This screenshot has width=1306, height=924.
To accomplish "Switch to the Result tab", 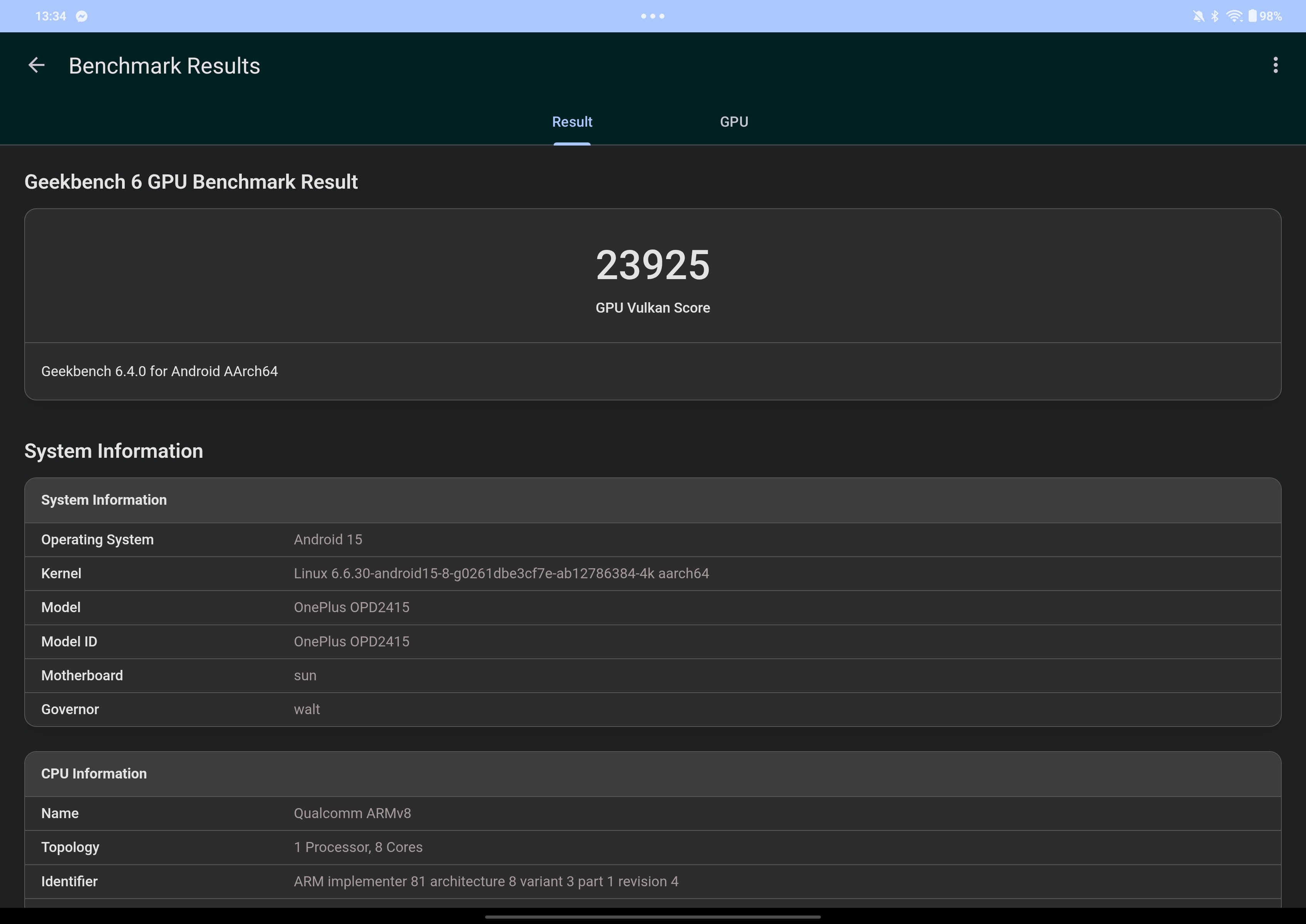I will [572, 122].
